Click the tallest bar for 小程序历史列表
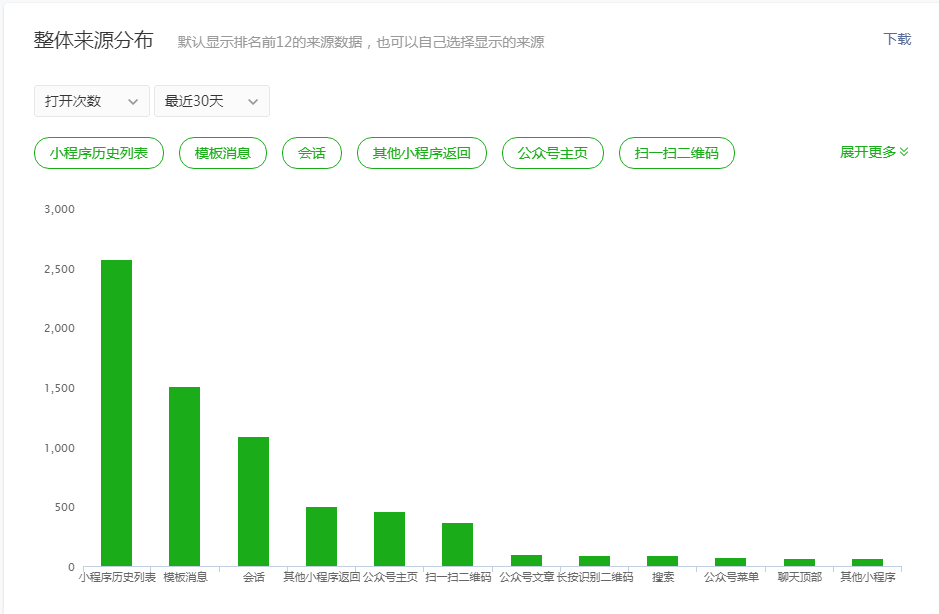The width and height of the screenshot is (939, 614). coord(116,413)
